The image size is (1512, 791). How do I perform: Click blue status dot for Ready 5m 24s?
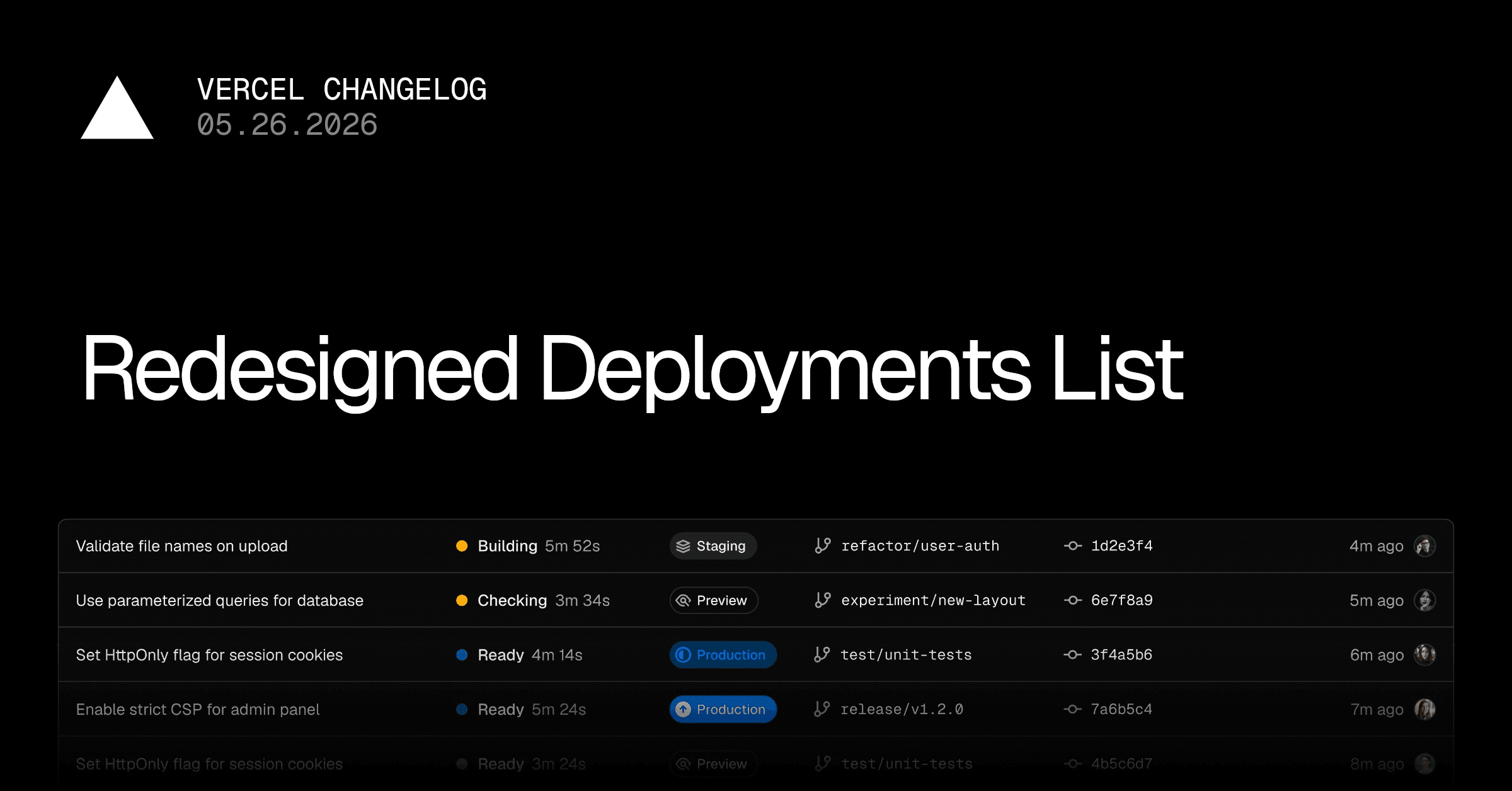pyautogui.click(x=462, y=709)
